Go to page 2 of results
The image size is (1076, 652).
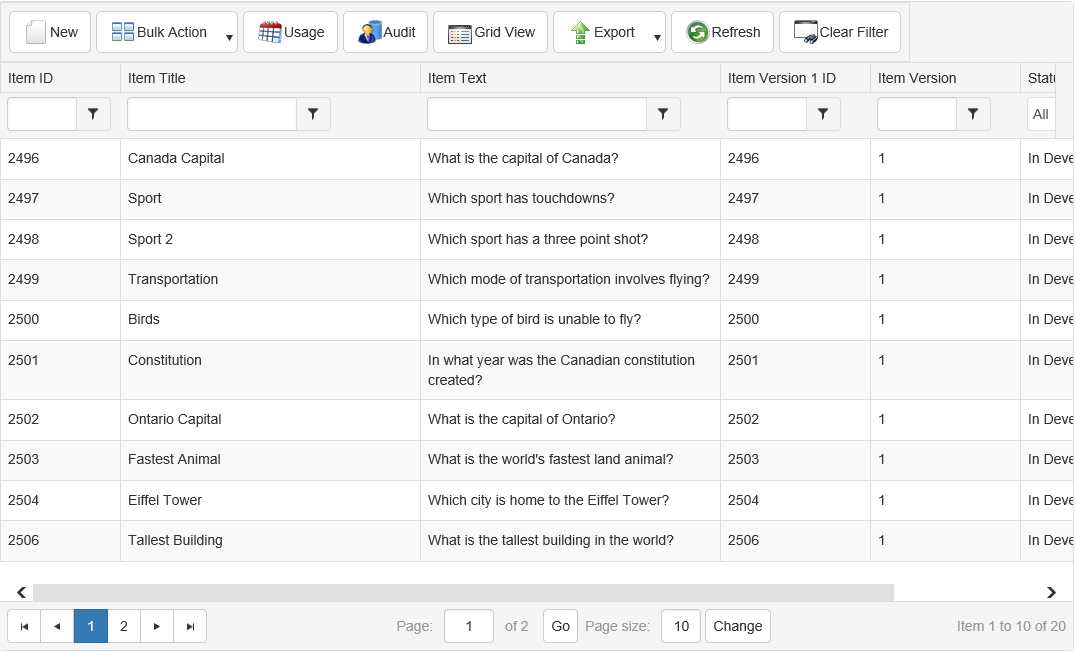(x=124, y=626)
